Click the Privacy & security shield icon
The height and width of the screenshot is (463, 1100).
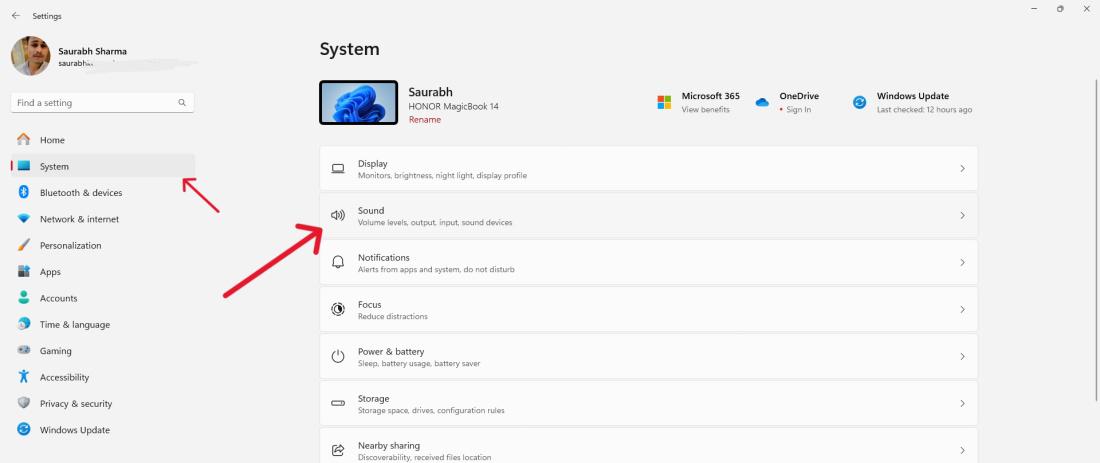[x=24, y=403]
